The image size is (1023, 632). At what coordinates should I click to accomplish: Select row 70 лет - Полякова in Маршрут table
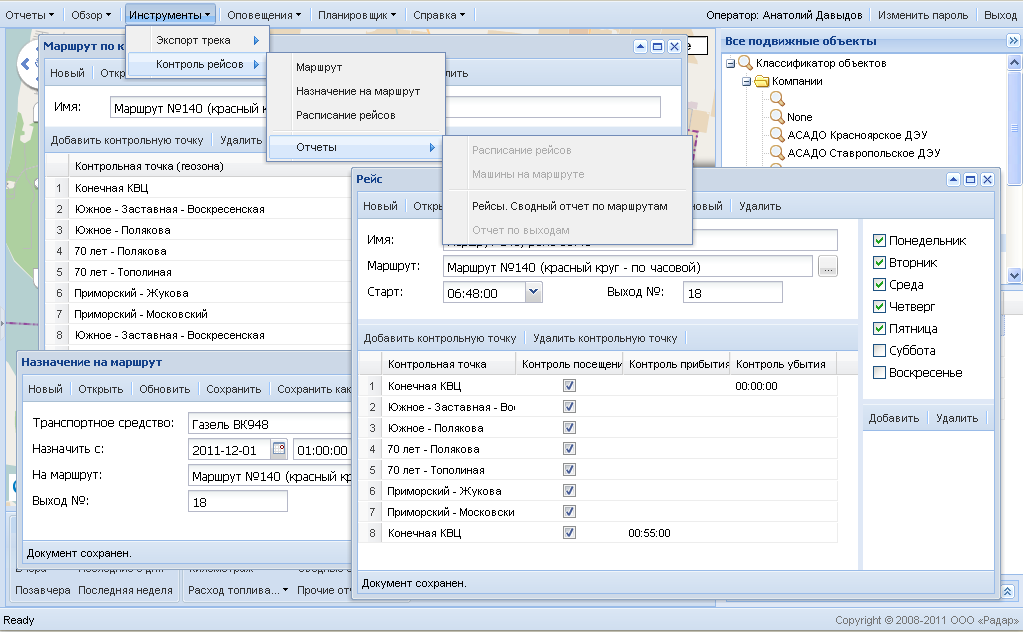click(200, 251)
